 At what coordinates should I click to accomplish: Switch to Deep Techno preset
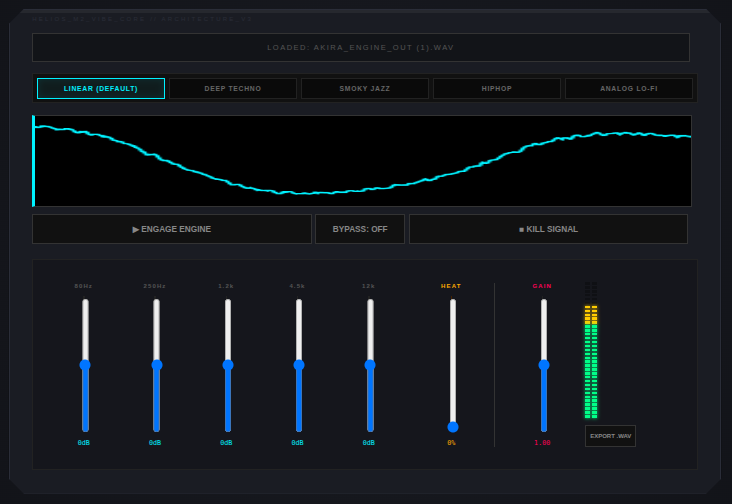(x=232, y=89)
